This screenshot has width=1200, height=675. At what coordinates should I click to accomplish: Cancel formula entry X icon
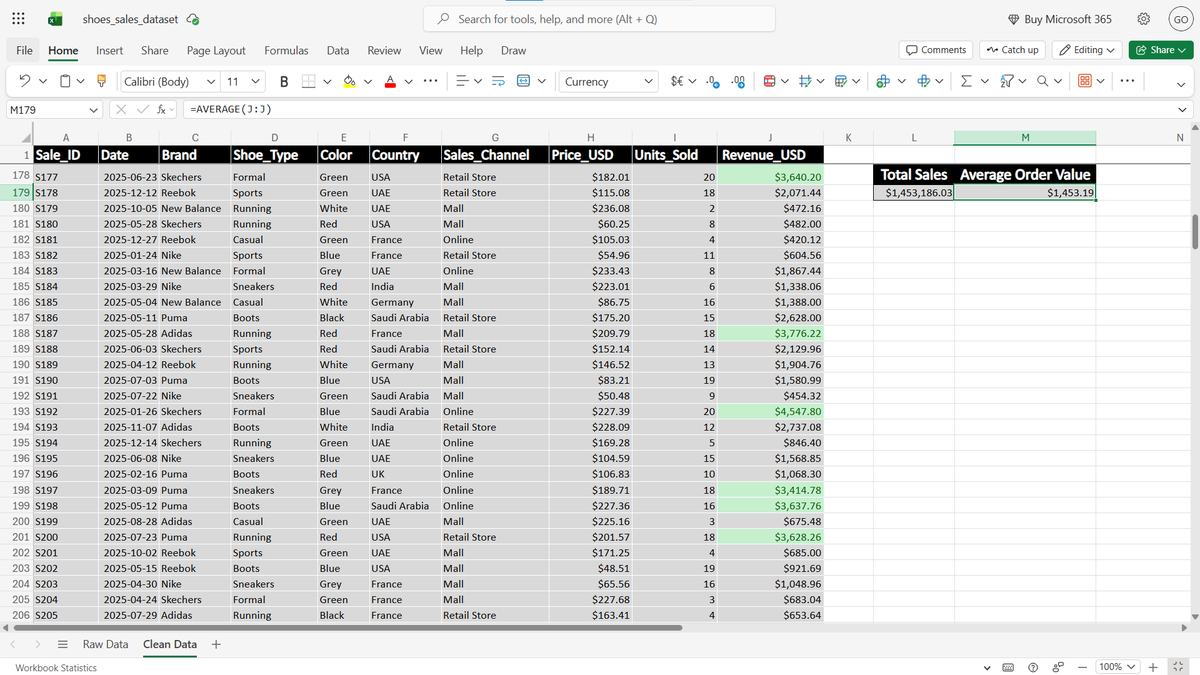coord(120,109)
